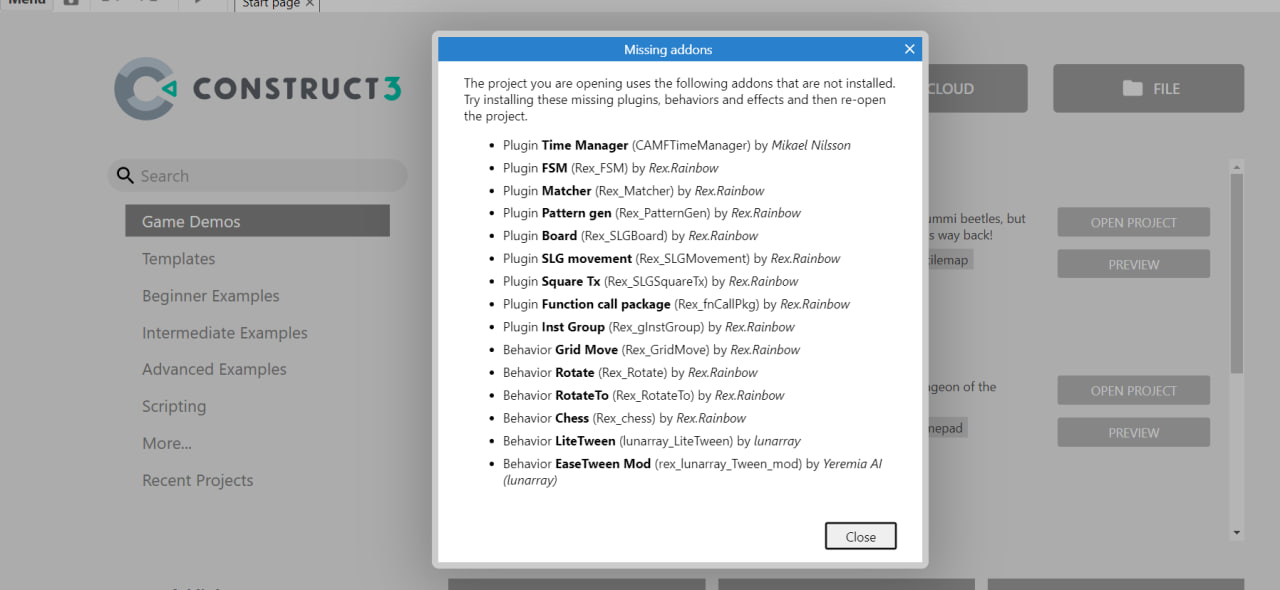1280x590 pixels.
Task: Click the 'Matcher' plugin entry
Action: click(x=634, y=191)
